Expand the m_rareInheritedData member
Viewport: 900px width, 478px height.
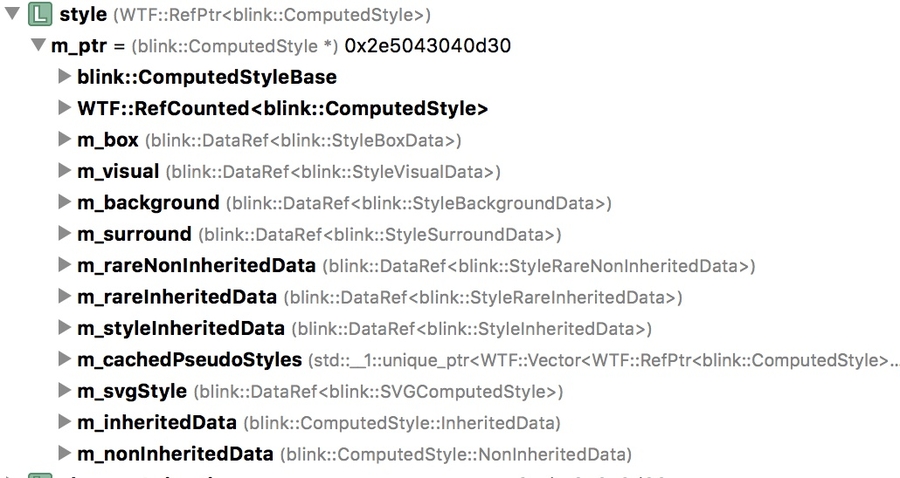65,297
